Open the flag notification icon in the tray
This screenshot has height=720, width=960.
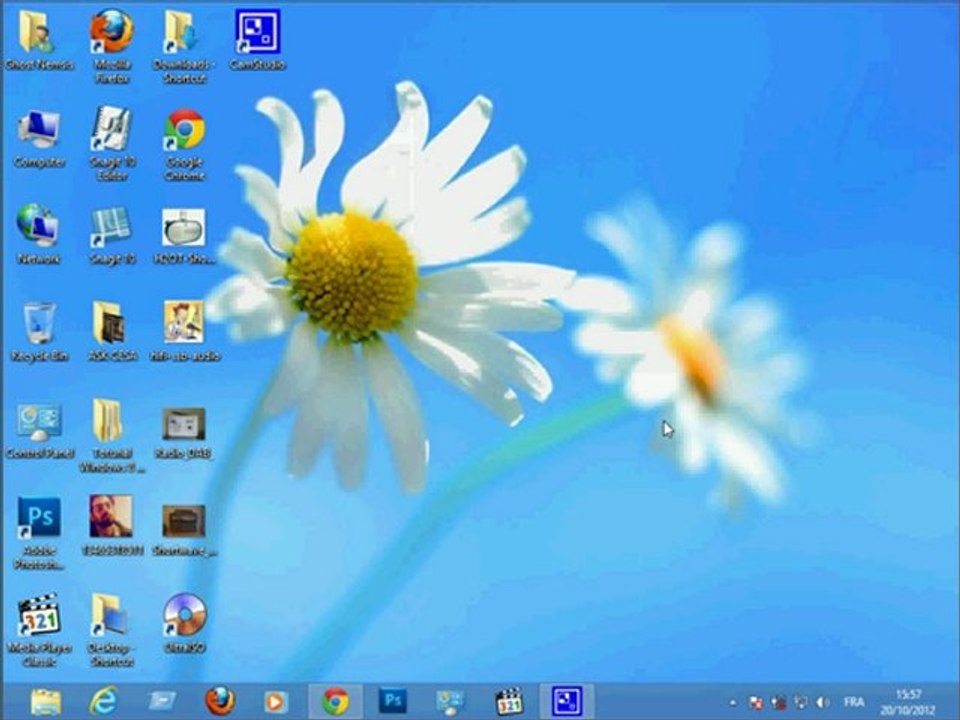point(756,702)
